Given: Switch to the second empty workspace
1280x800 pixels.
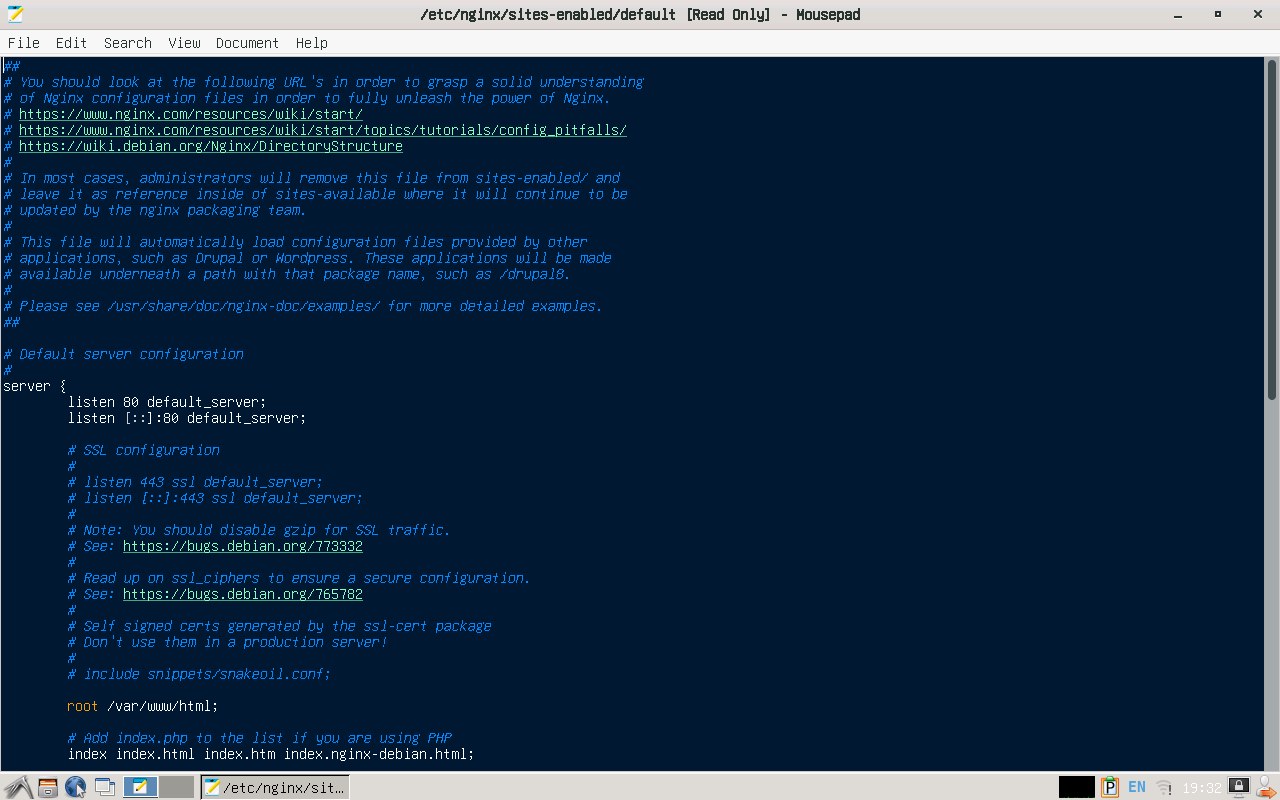Looking at the screenshot, I should click(x=176, y=787).
